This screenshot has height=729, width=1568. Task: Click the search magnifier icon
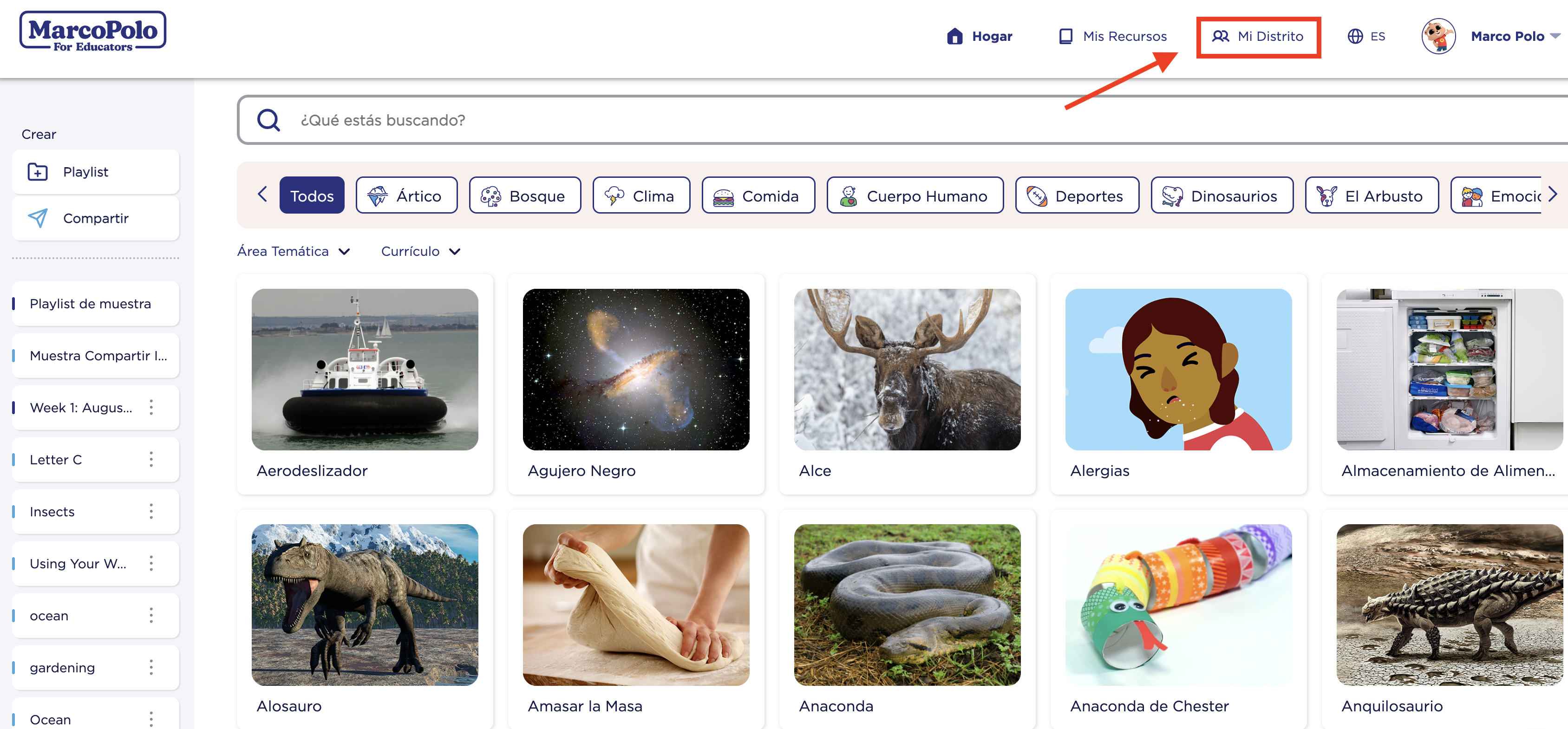268,119
